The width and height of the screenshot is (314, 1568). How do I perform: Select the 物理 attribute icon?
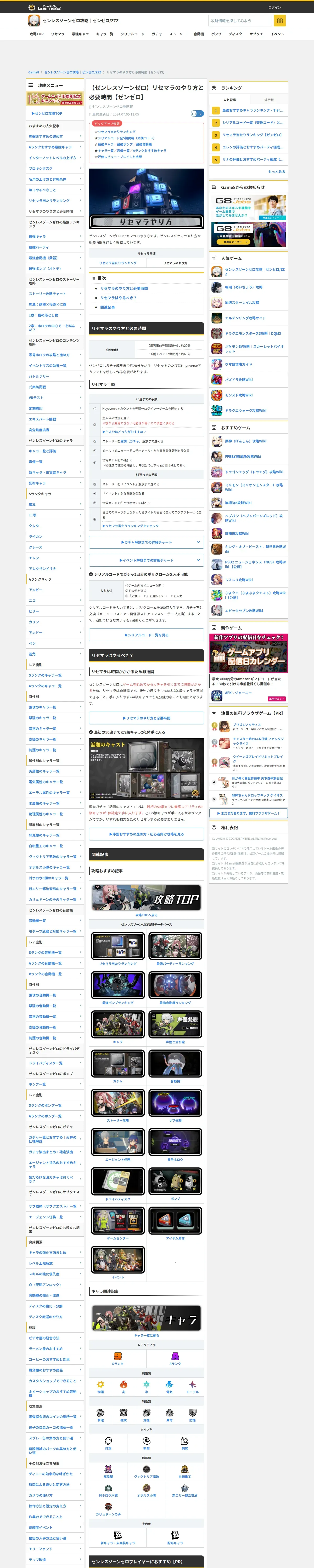(100, 1384)
